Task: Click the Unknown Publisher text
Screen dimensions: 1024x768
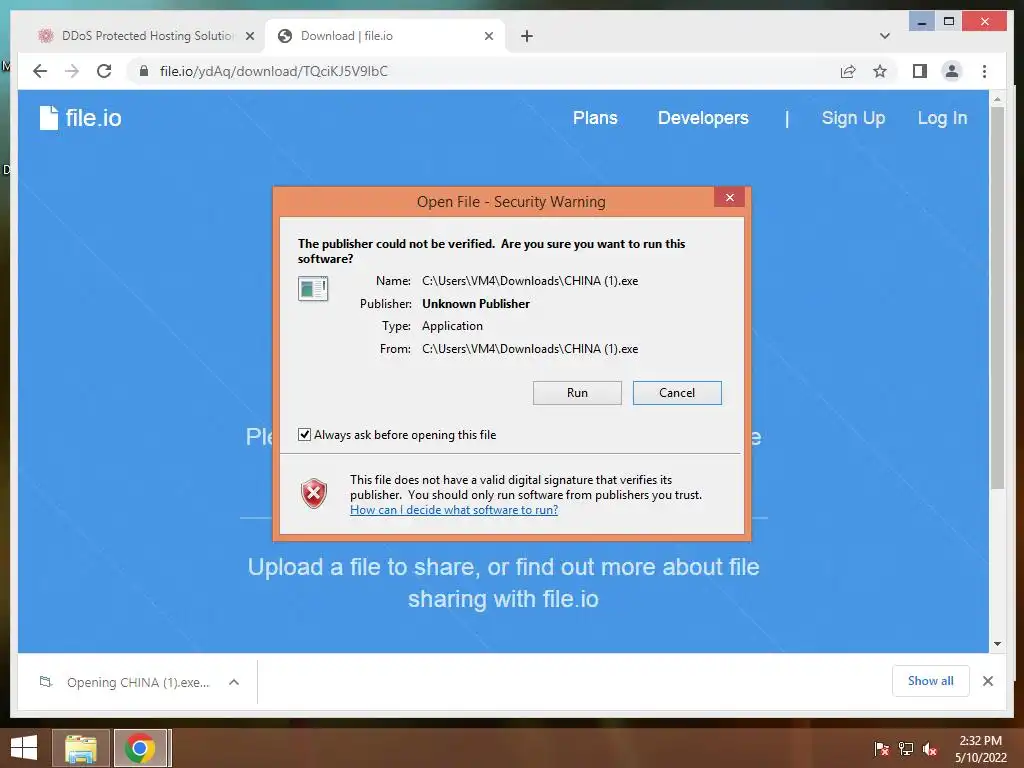Action: pos(475,304)
